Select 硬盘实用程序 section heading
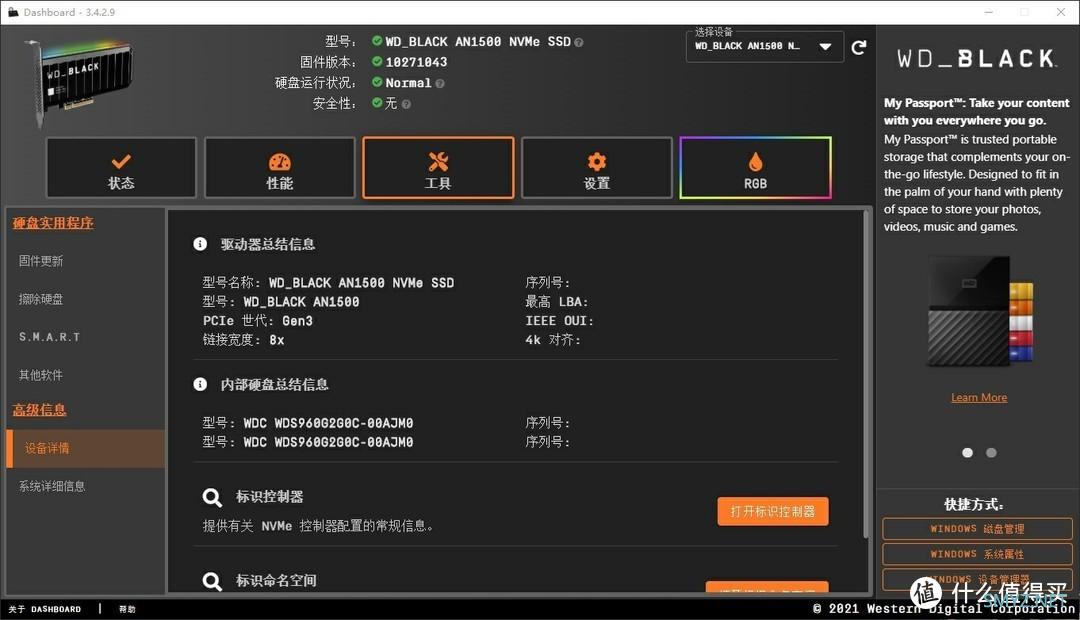This screenshot has height=620, width=1080. [53, 223]
